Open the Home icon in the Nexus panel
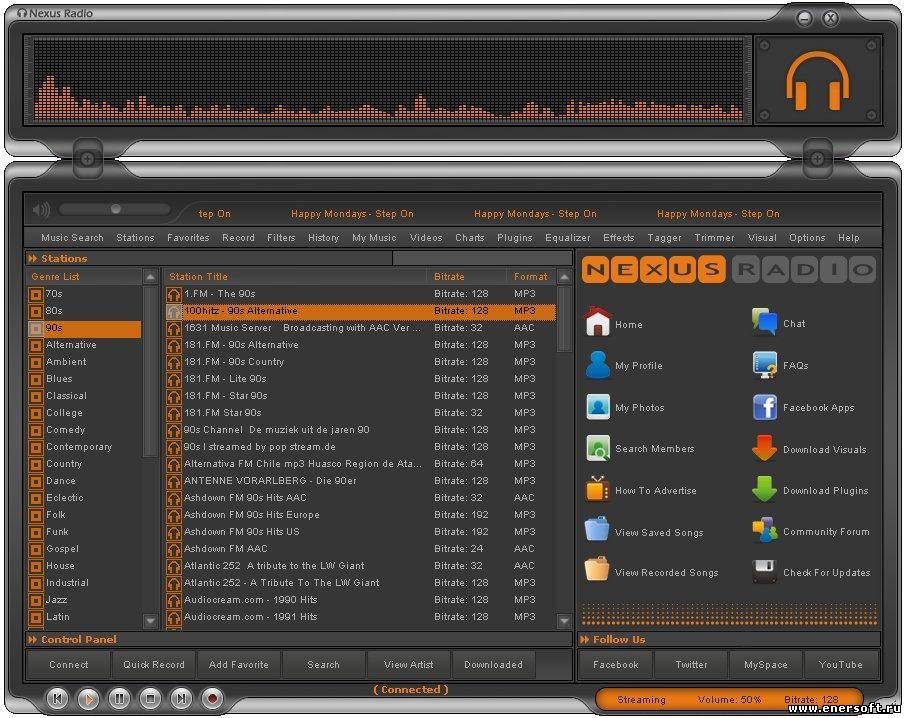The width and height of the screenshot is (906, 718). coord(598,322)
